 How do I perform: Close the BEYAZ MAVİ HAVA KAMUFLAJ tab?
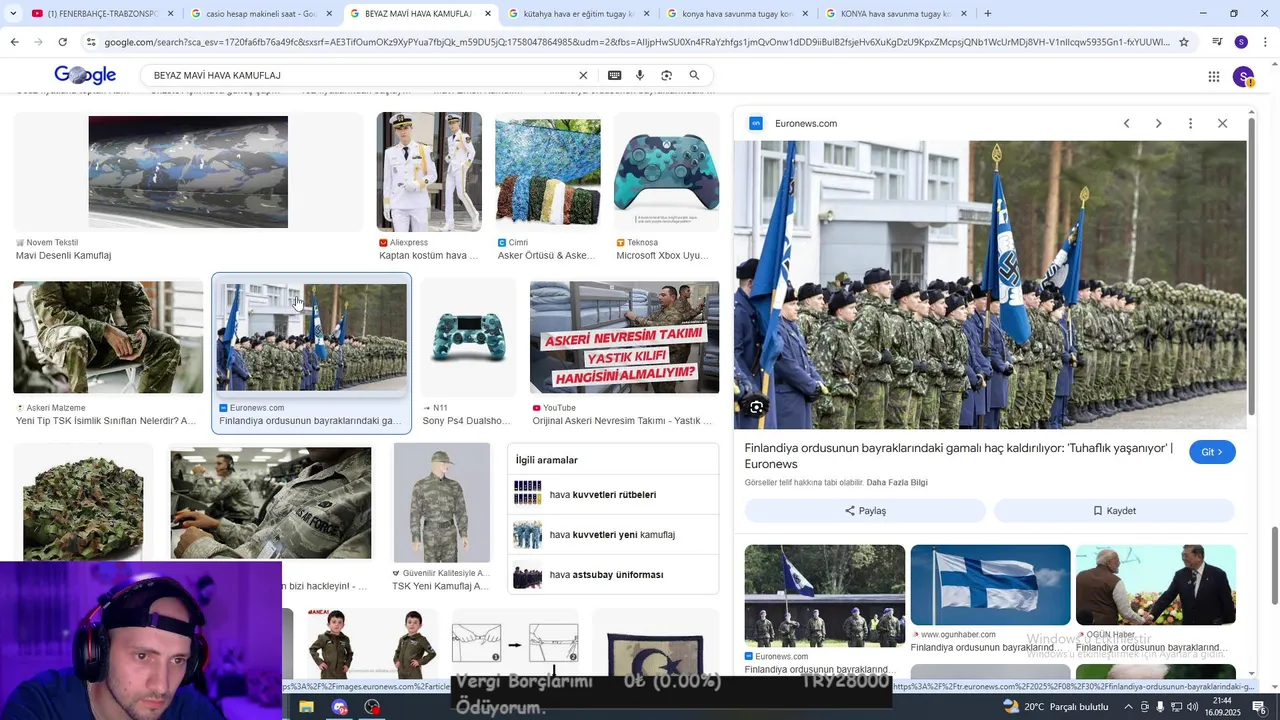click(x=487, y=14)
